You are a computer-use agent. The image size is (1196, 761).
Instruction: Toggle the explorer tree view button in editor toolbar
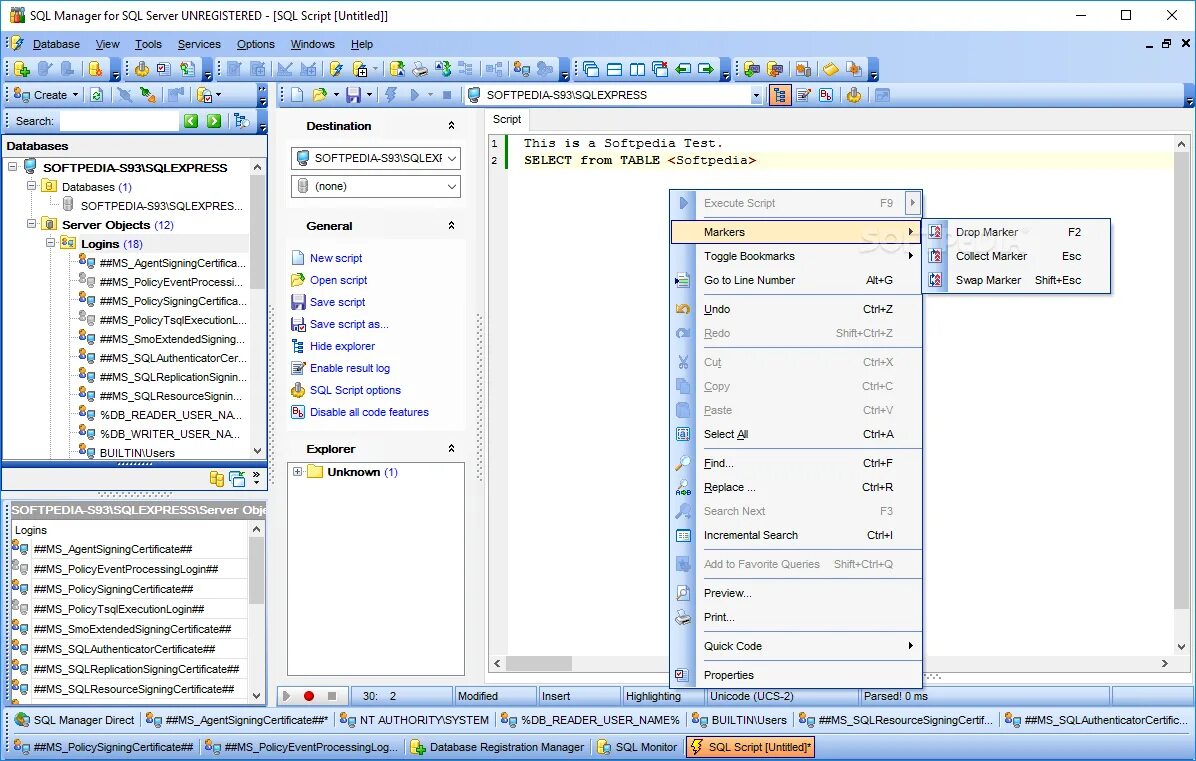780,95
